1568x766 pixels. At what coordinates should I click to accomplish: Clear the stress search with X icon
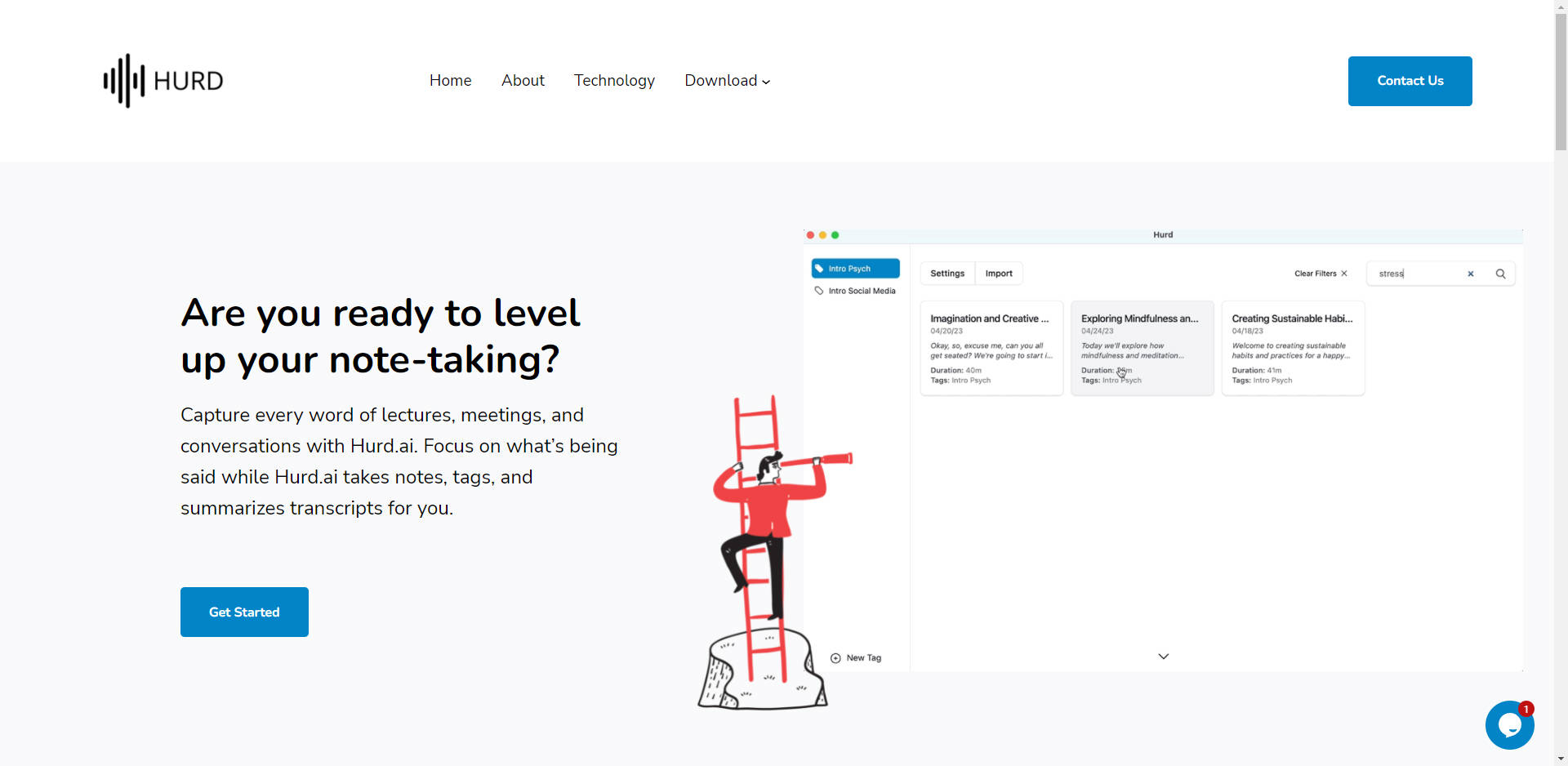tap(1470, 274)
